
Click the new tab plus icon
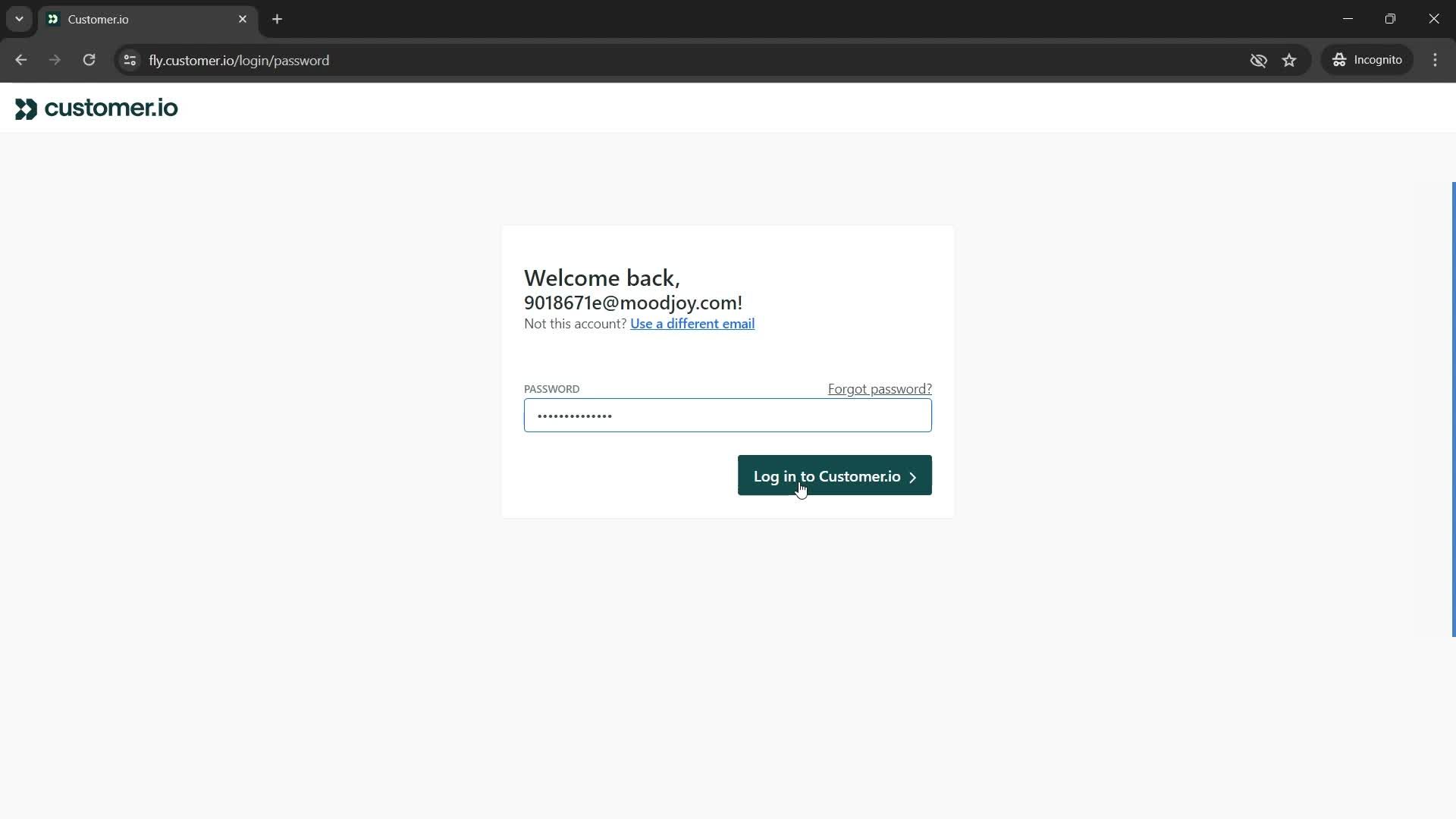(277, 19)
